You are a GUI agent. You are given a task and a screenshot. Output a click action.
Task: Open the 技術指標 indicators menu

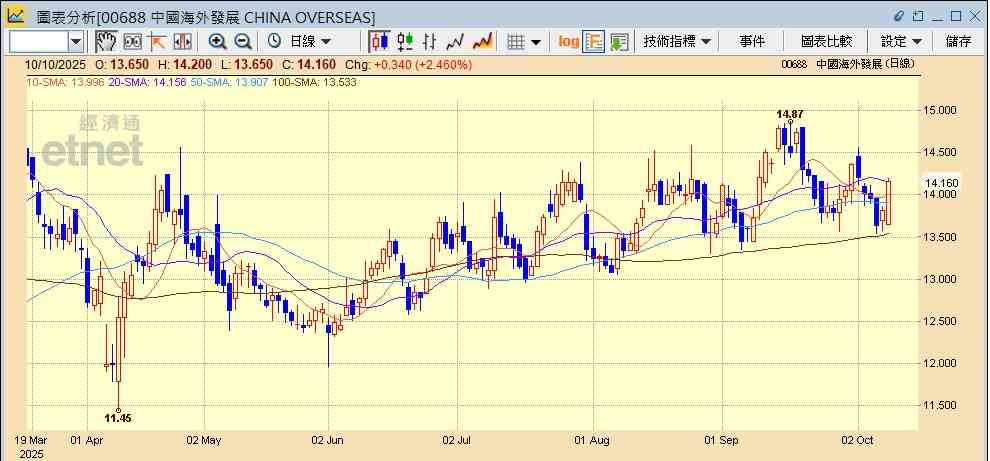tap(677, 41)
